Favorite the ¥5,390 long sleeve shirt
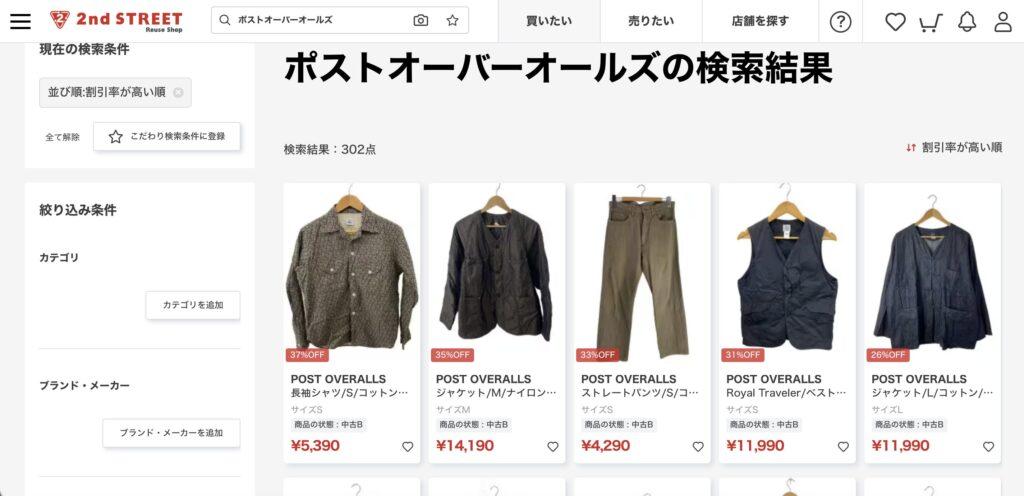The width and height of the screenshot is (1024, 496). pyautogui.click(x=408, y=447)
